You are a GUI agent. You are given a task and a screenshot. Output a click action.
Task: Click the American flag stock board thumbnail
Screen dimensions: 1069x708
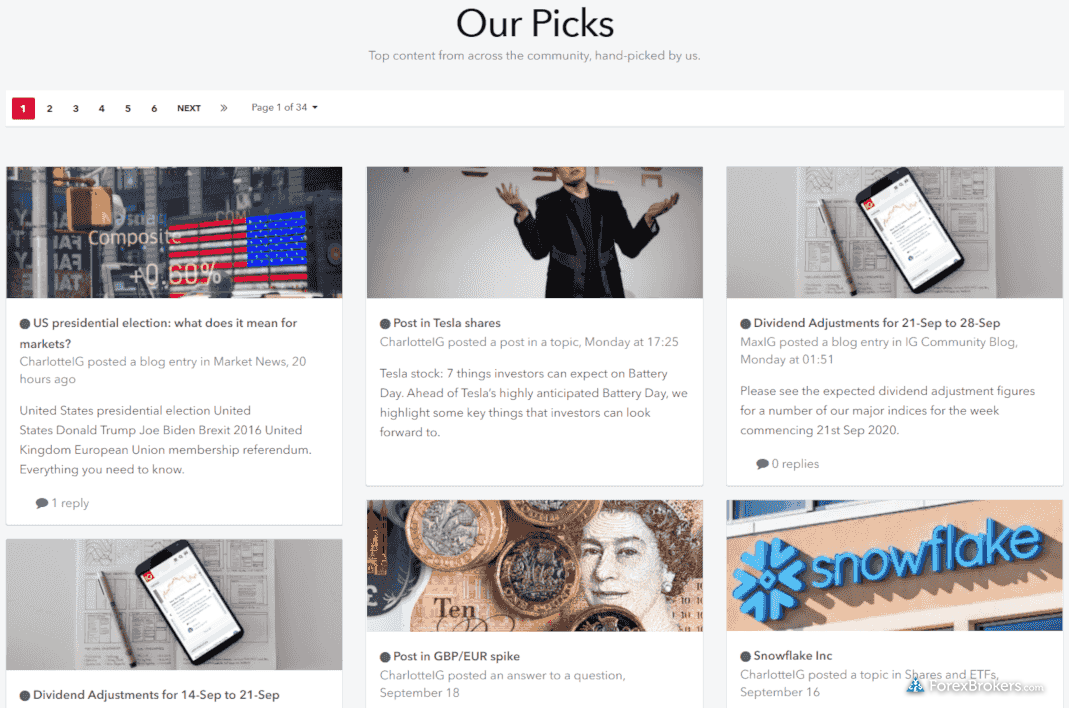click(175, 232)
